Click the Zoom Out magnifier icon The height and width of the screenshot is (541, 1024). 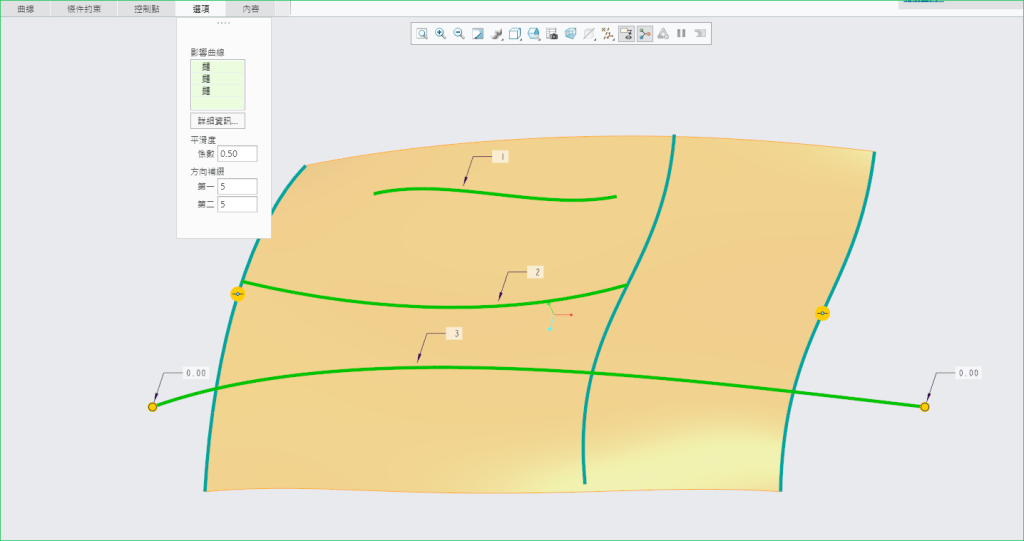tap(459, 33)
